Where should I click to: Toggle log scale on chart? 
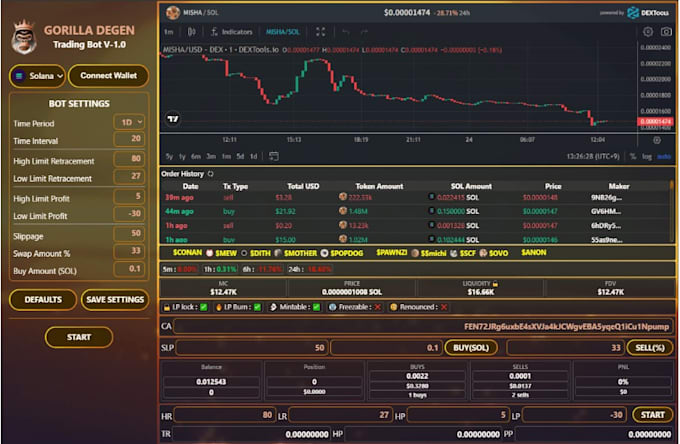pos(647,156)
